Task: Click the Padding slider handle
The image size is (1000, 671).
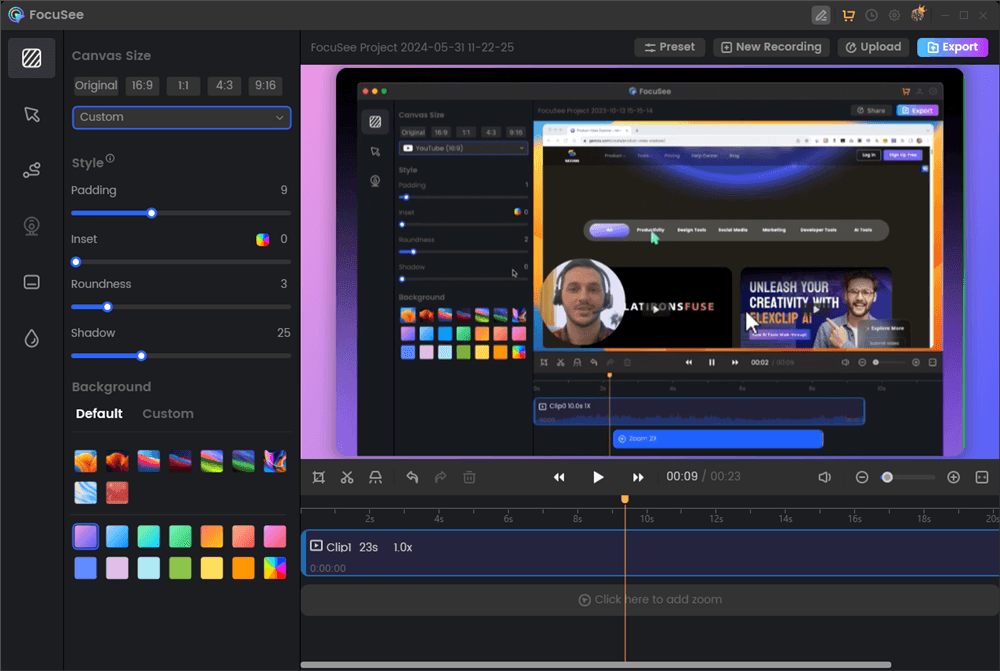Action: (x=151, y=213)
